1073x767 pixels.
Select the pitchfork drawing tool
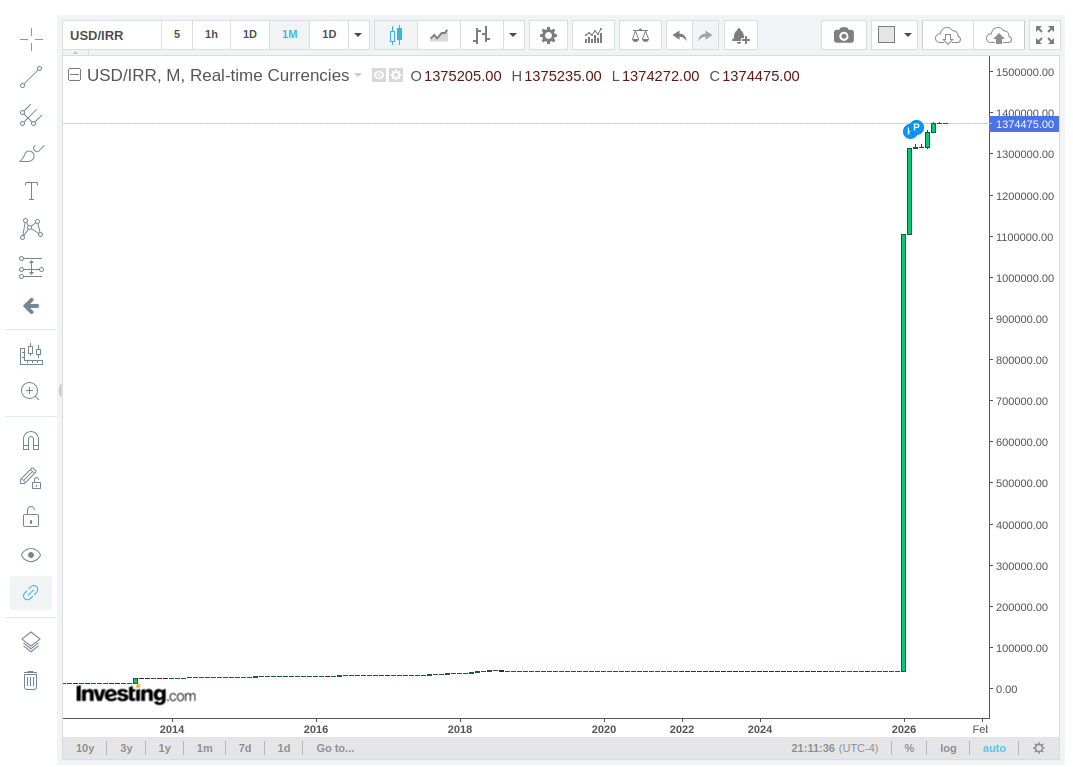(31, 116)
